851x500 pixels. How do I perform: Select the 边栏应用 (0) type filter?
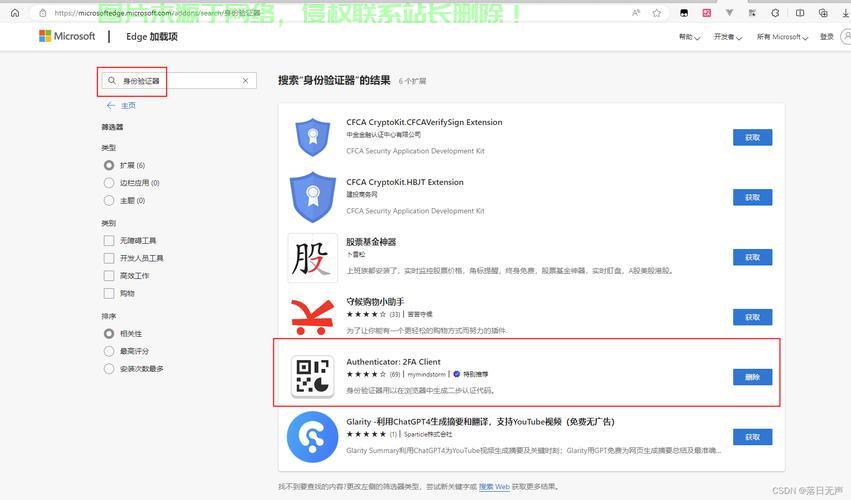(109, 183)
